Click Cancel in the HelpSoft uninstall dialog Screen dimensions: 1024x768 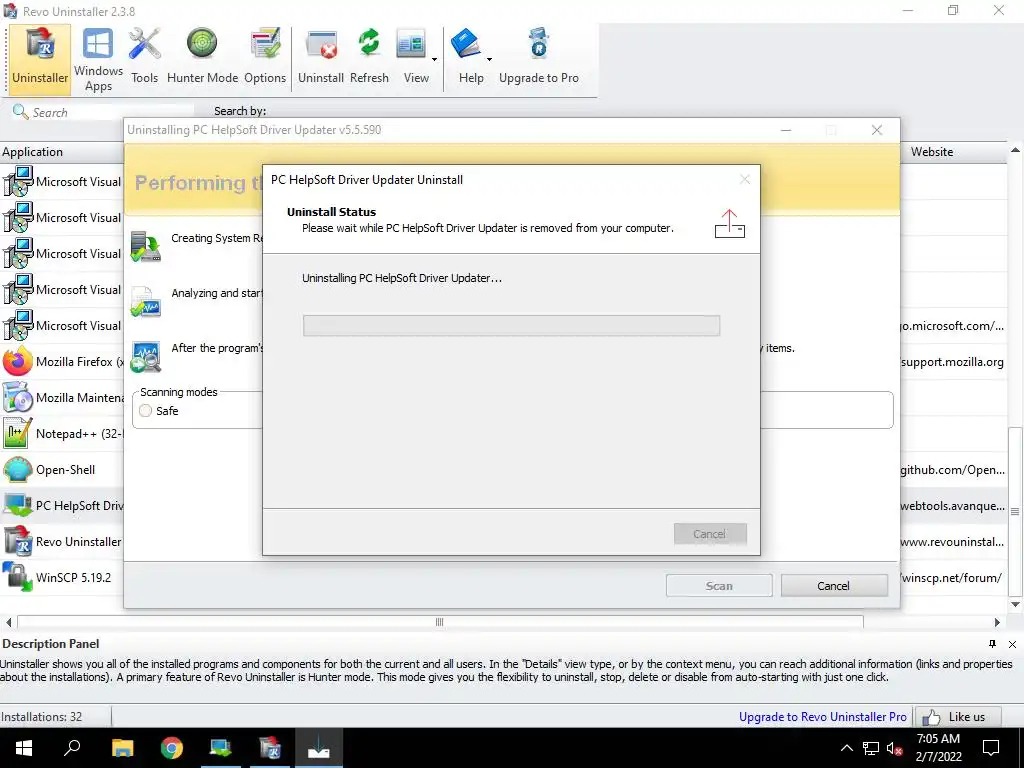coord(710,534)
